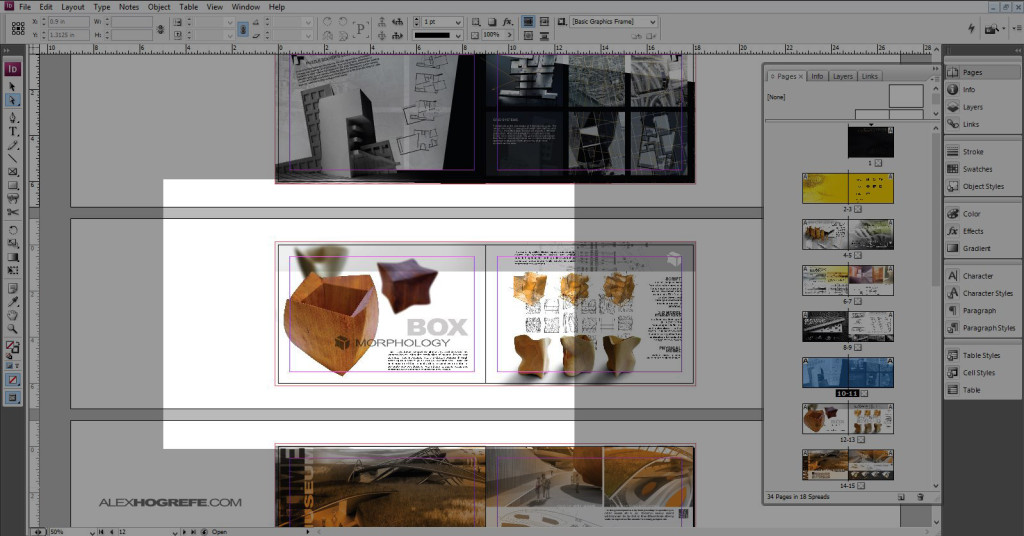This screenshot has width=1024, height=536.
Task: Open the Effects panel in dock
Action: [972, 231]
